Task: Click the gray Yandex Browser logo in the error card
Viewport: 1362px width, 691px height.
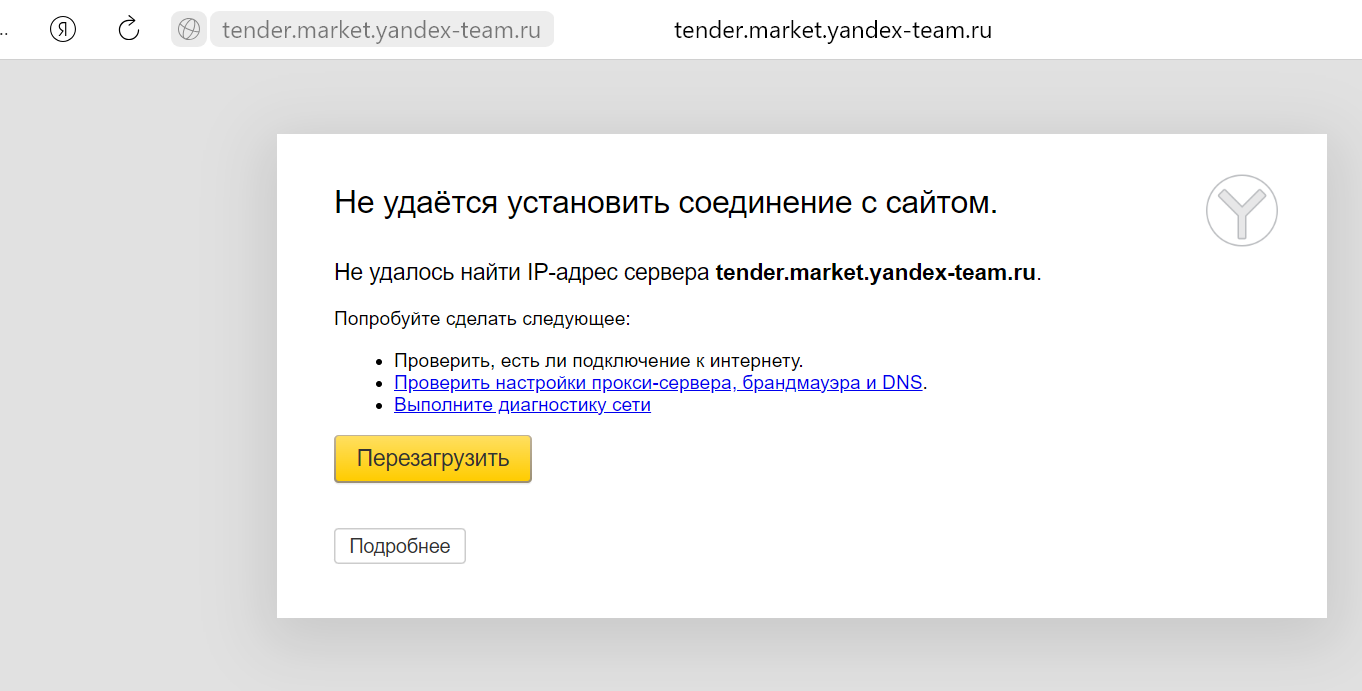Action: [x=1241, y=210]
